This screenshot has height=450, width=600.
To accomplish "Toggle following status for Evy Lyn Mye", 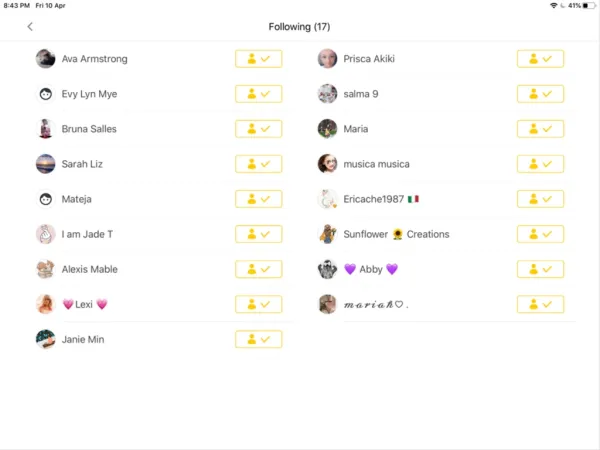I will coord(258,94).
